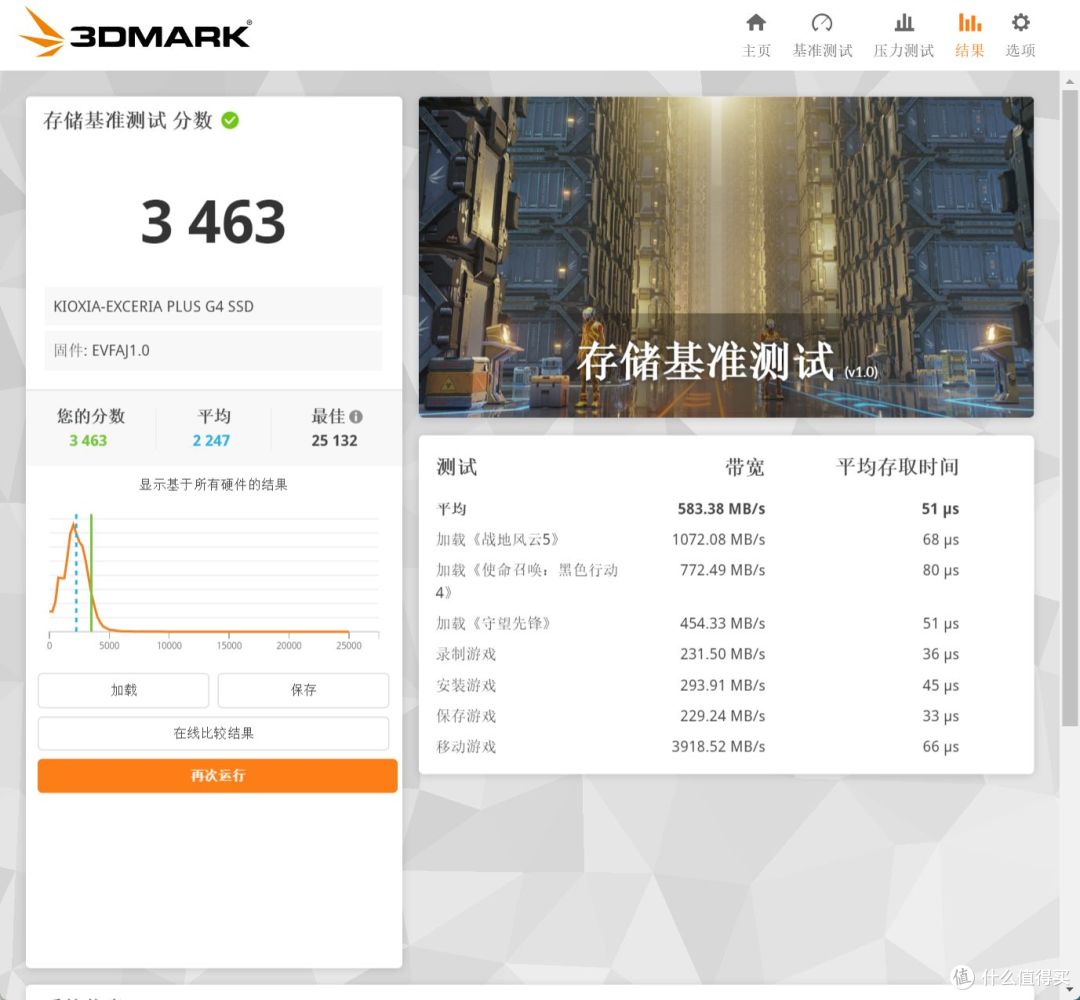The image size is (1080, 1000).
Task: Click the 33 µs access time value
Action: point(941,716)
